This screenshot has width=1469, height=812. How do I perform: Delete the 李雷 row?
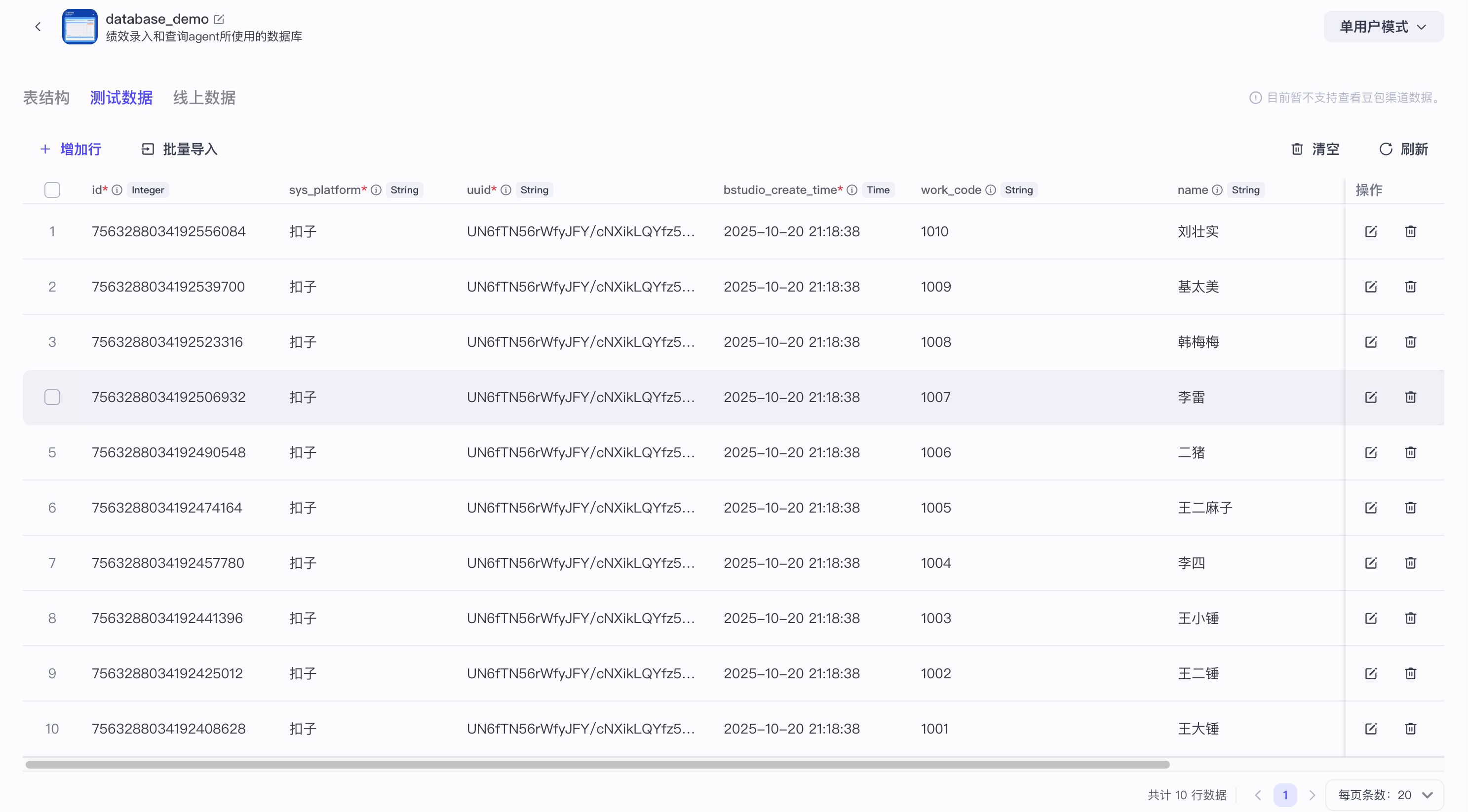pyautogui.click(x=1410, y=397)
